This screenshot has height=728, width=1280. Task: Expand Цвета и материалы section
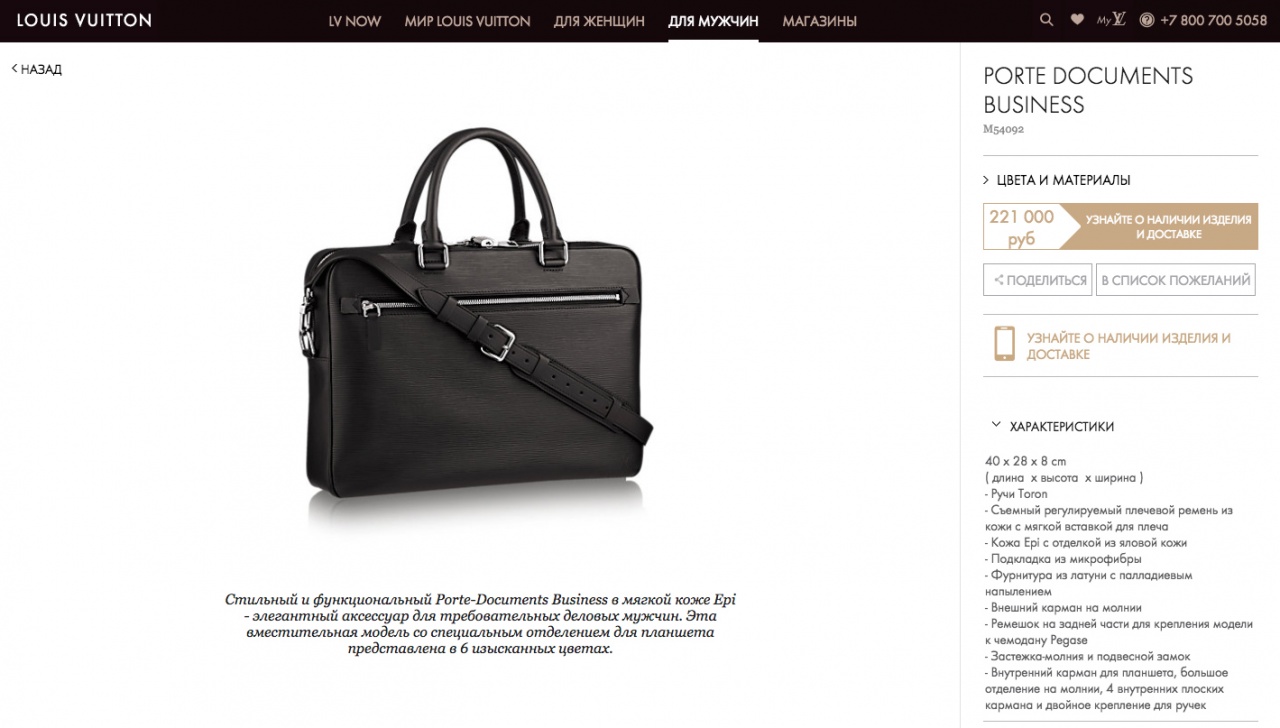point(1057,180)
